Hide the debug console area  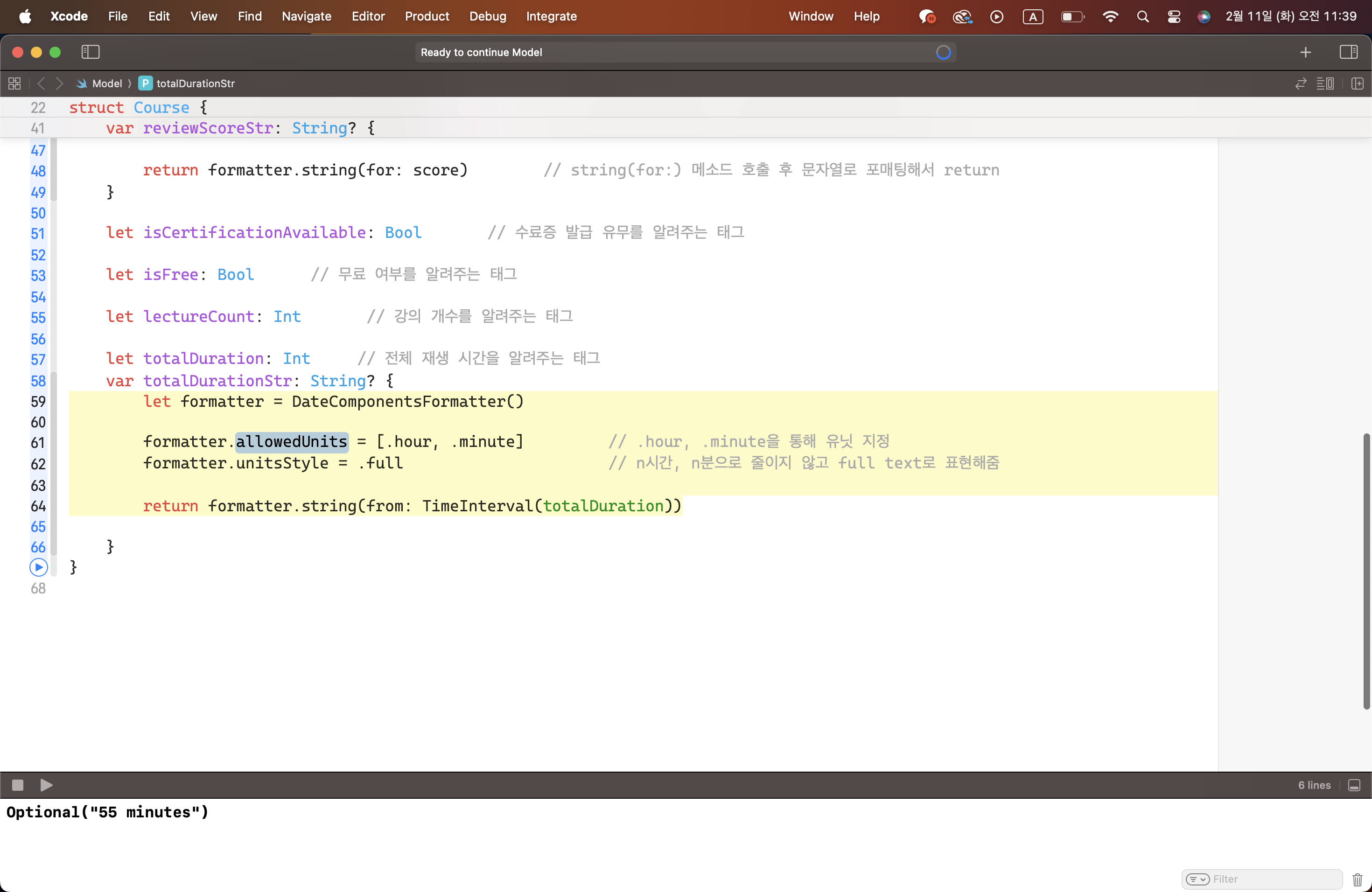pyautogui.click(x=1354, y=785)
